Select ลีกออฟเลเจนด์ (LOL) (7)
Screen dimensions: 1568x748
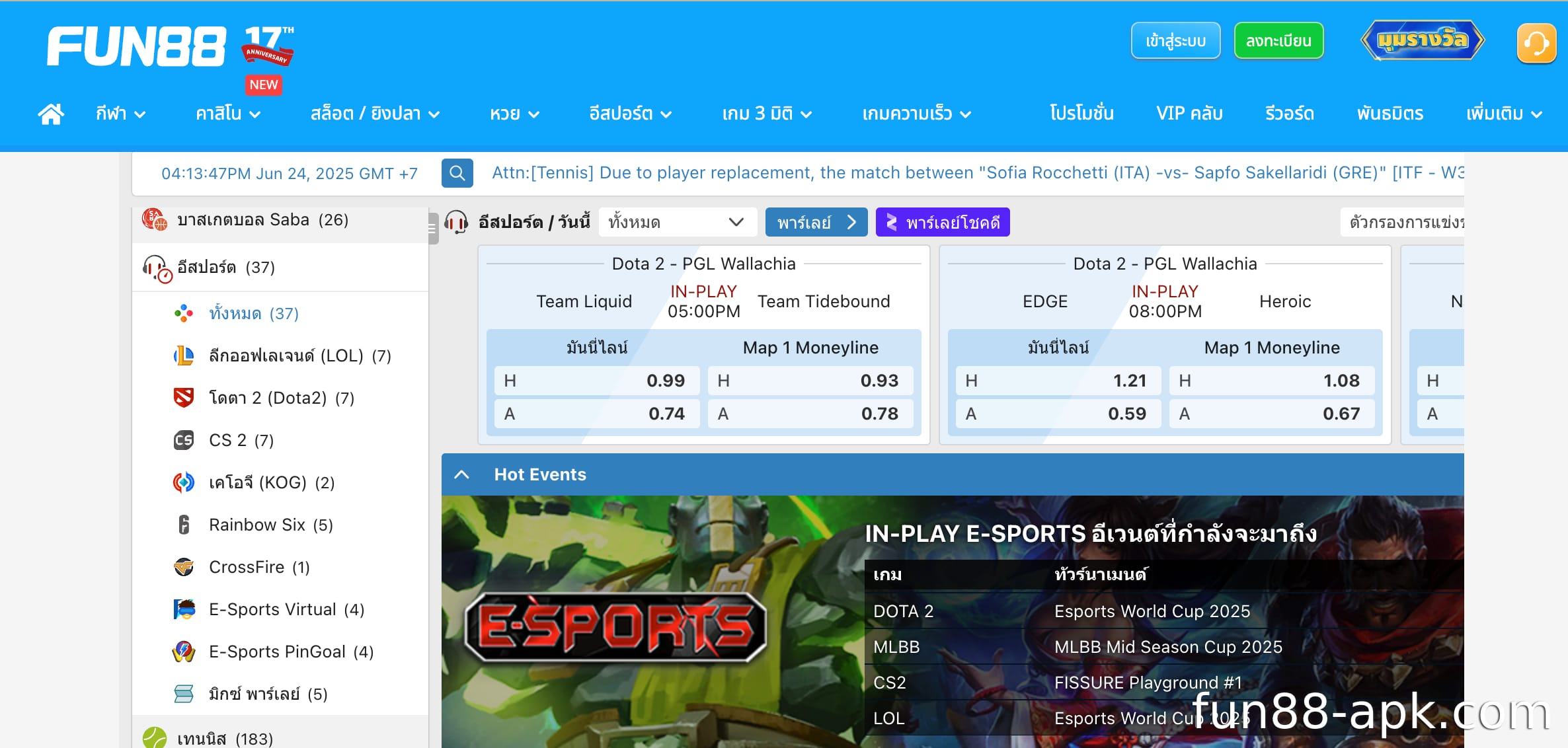tap(280, 355)
